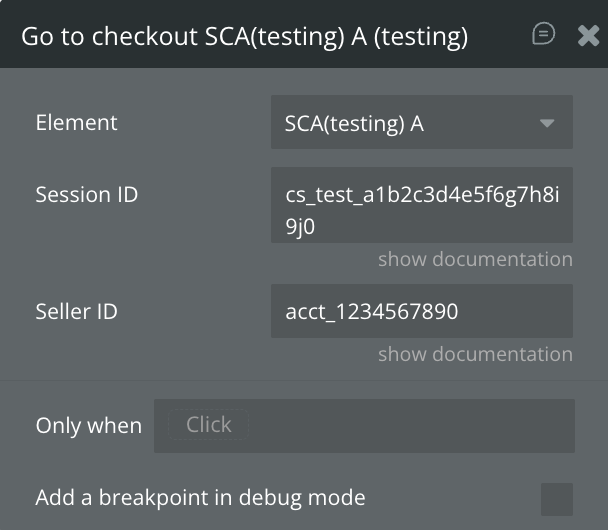Select the SCA(testing) A element text
The height and width of the screenshot is (530, 608).
point(354,123)
